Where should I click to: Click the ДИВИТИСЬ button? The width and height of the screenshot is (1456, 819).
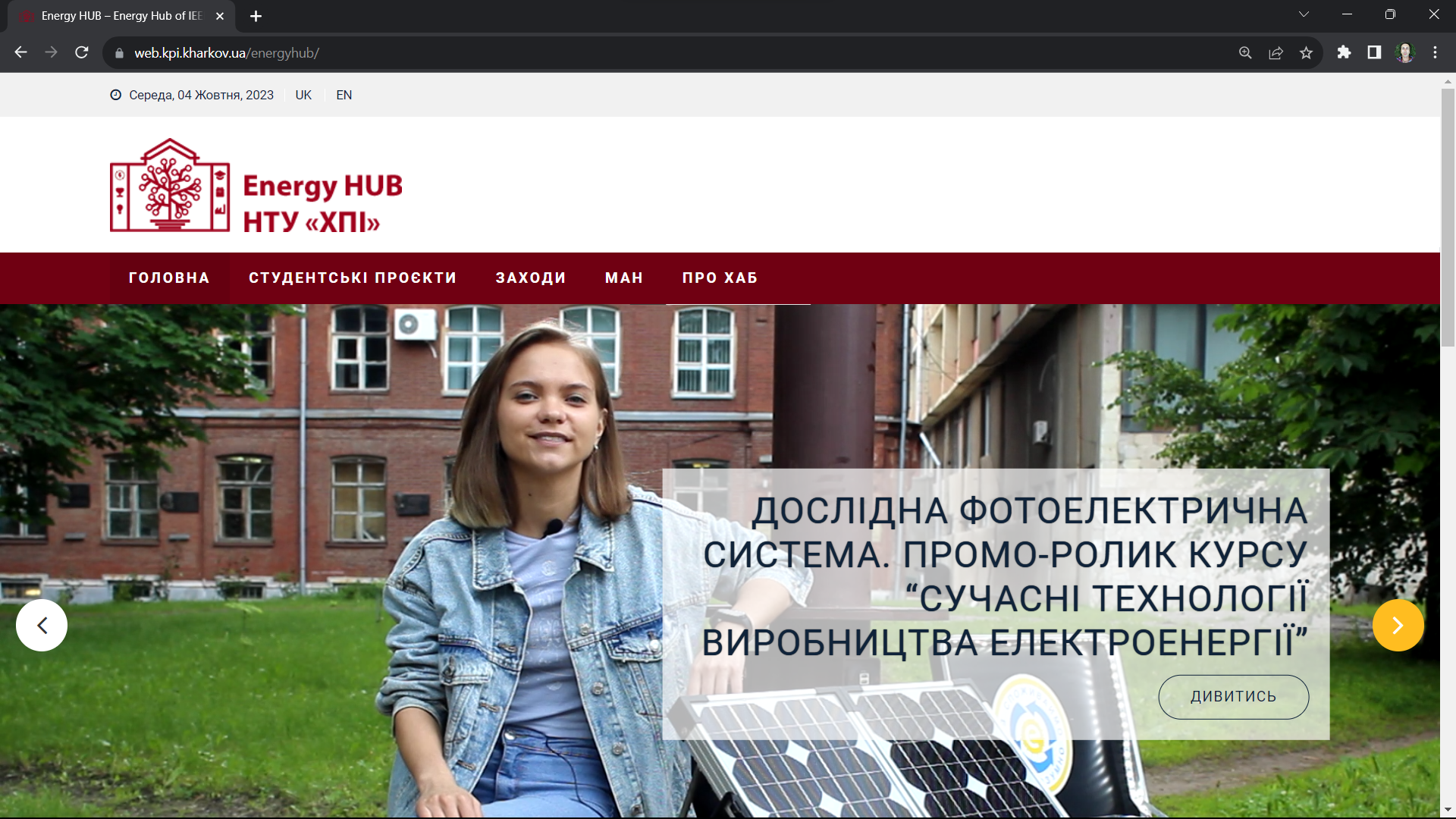pyautogui.click(x=1233, y=697)
